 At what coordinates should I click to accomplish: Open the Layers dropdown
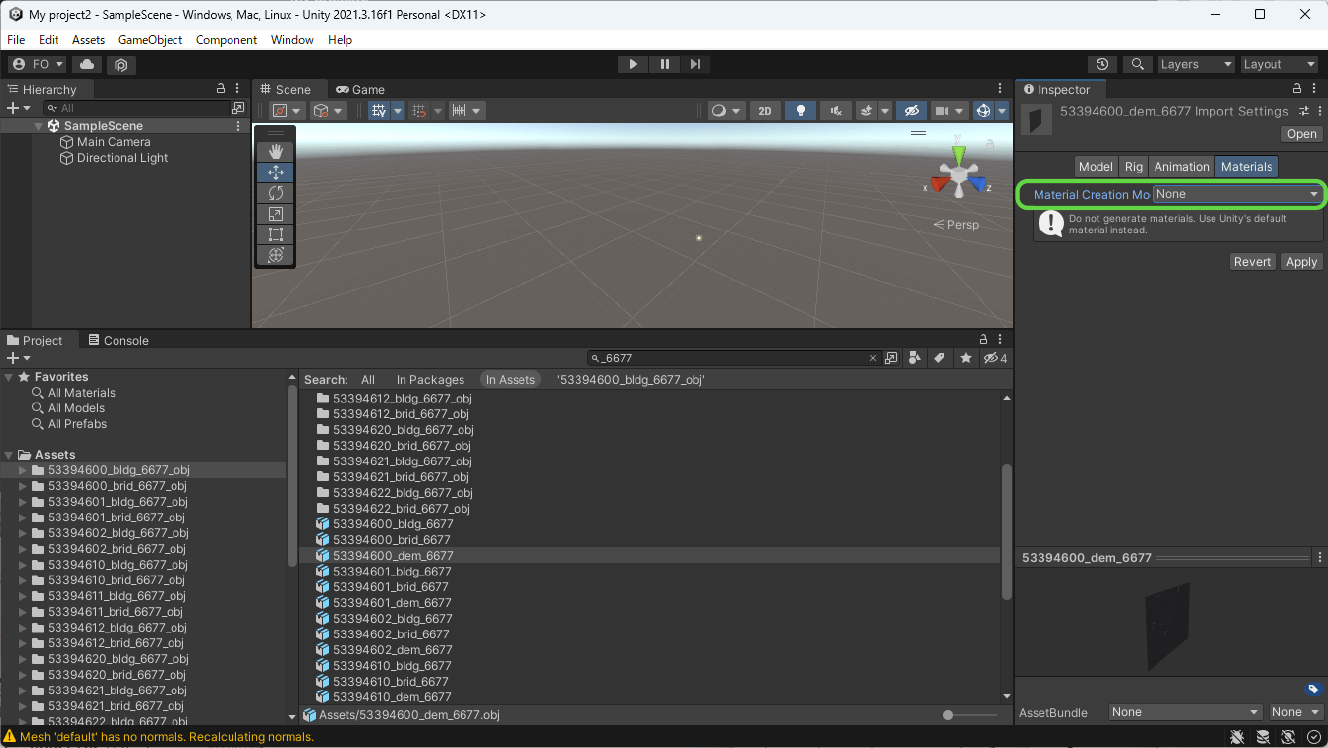click(1195, 64)
